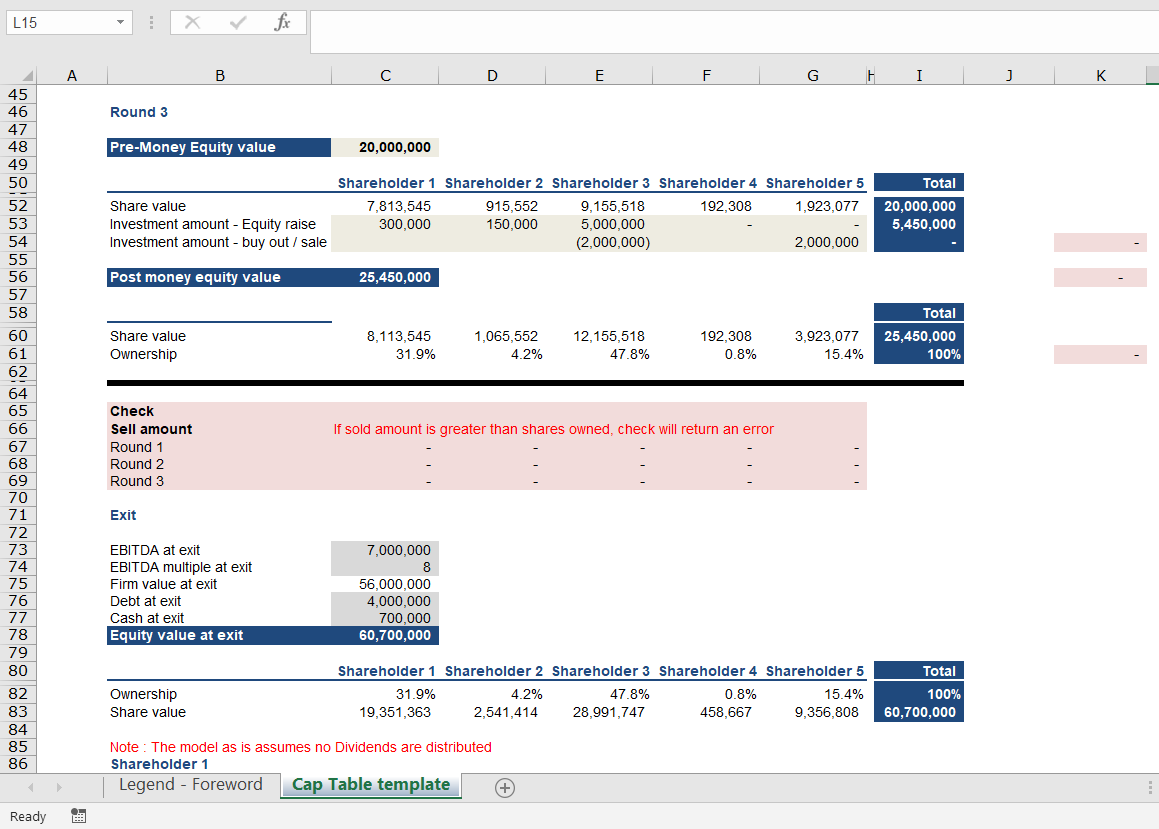Screen dimensions: 1159x829
Task: Click the formula bar options dots
Action: coord(152,22)
